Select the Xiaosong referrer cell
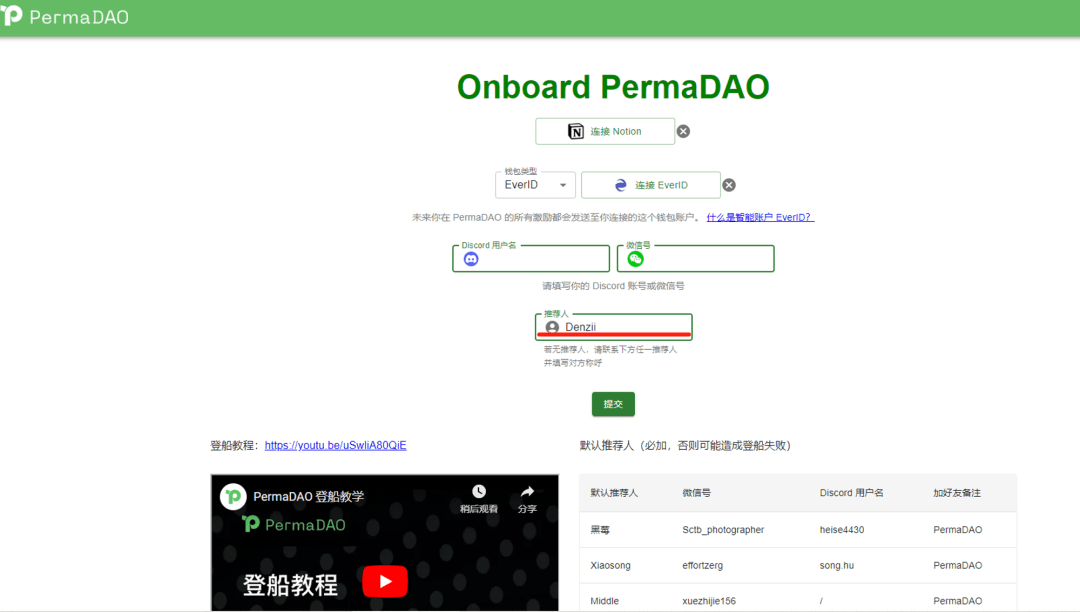Screen dimensions: 1080x612 pos(610,565)
